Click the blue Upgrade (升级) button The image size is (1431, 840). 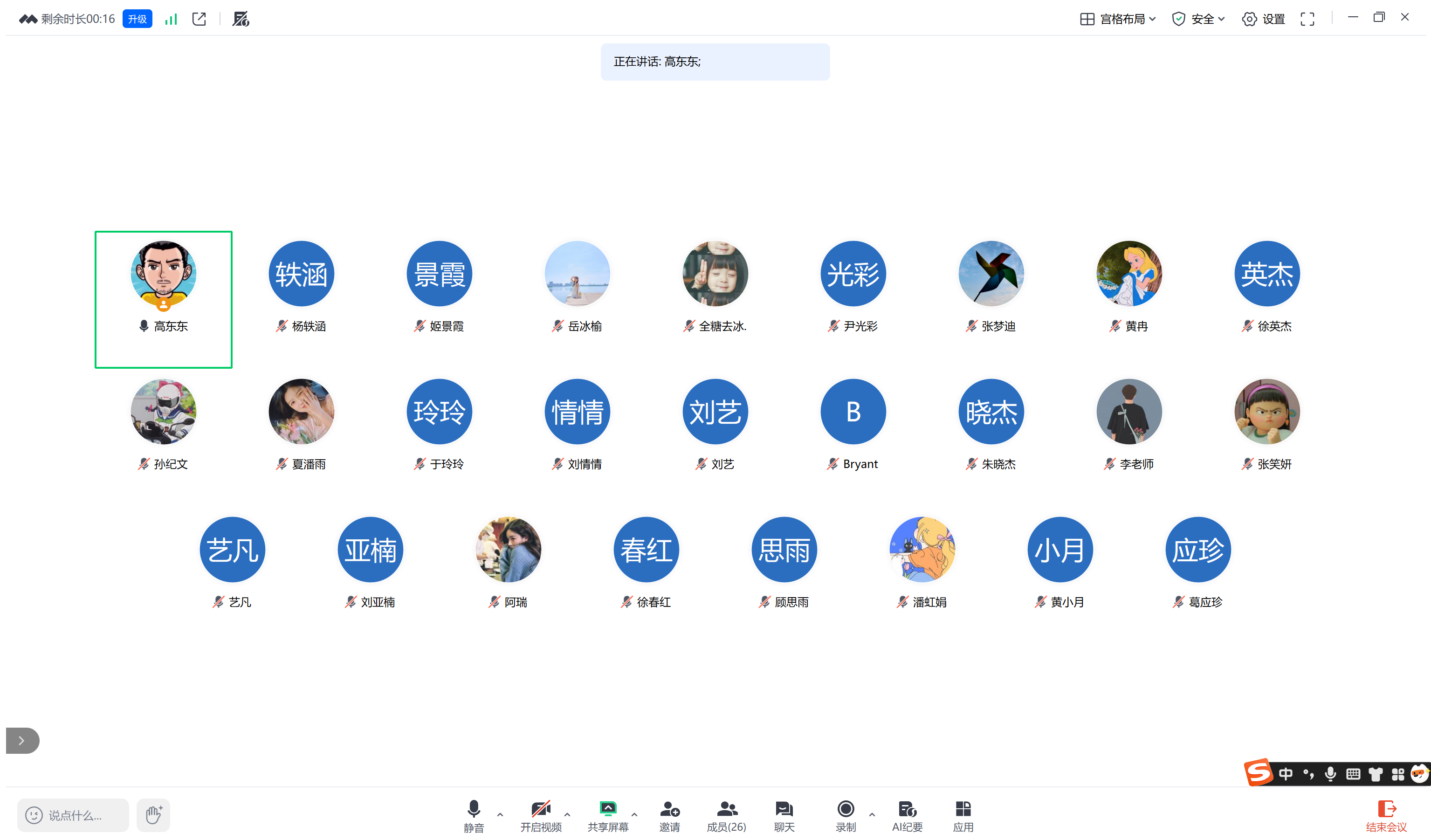138,19
